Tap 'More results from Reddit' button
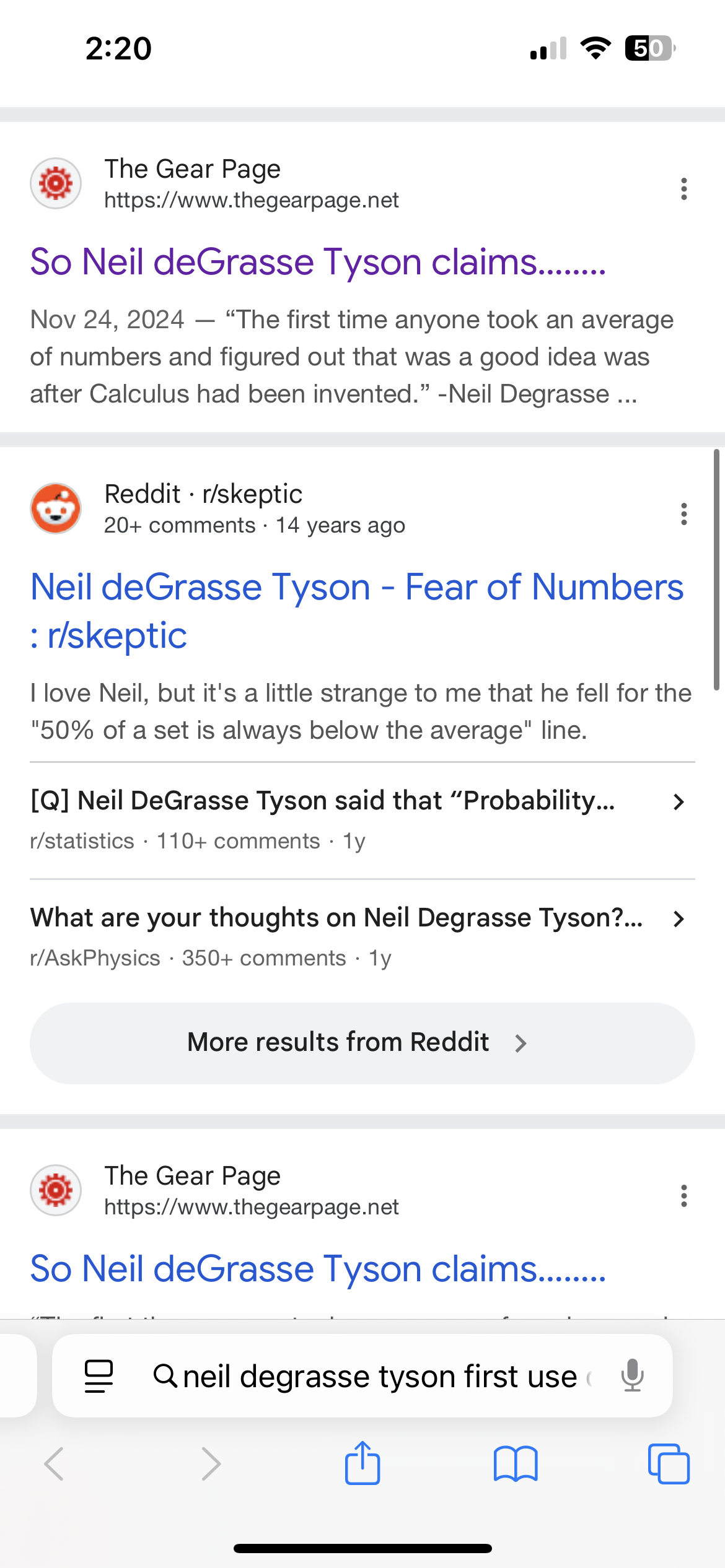The image size is (725, 1568). pos(362,1043)
